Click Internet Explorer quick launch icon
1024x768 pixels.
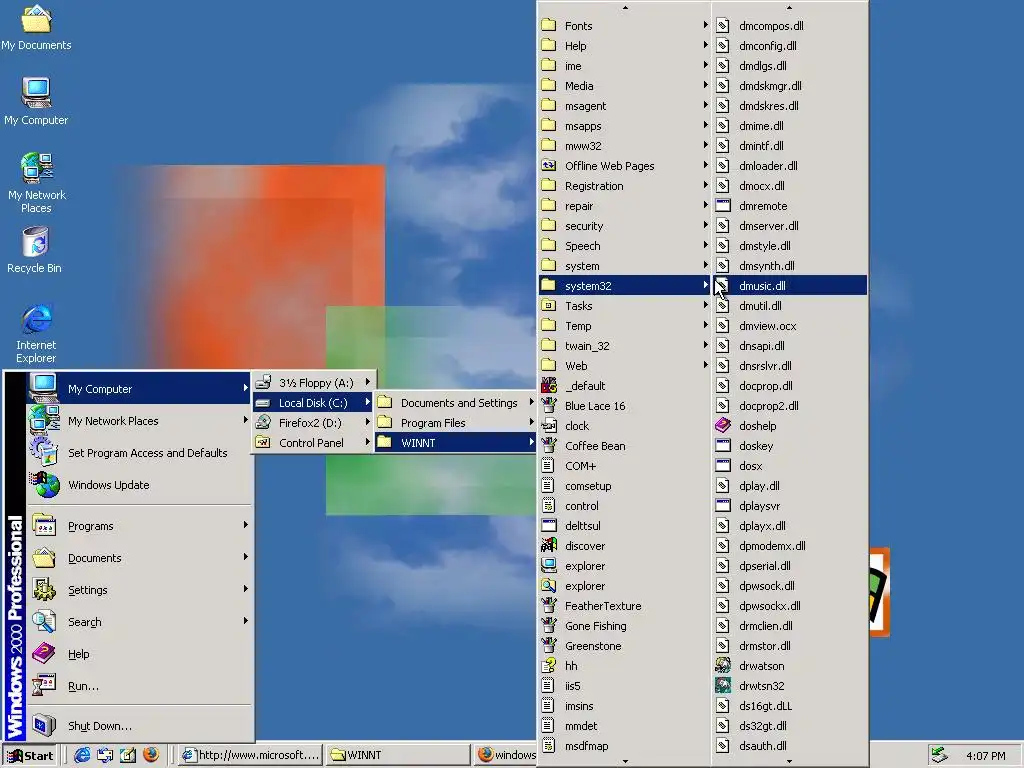[82, 755]
